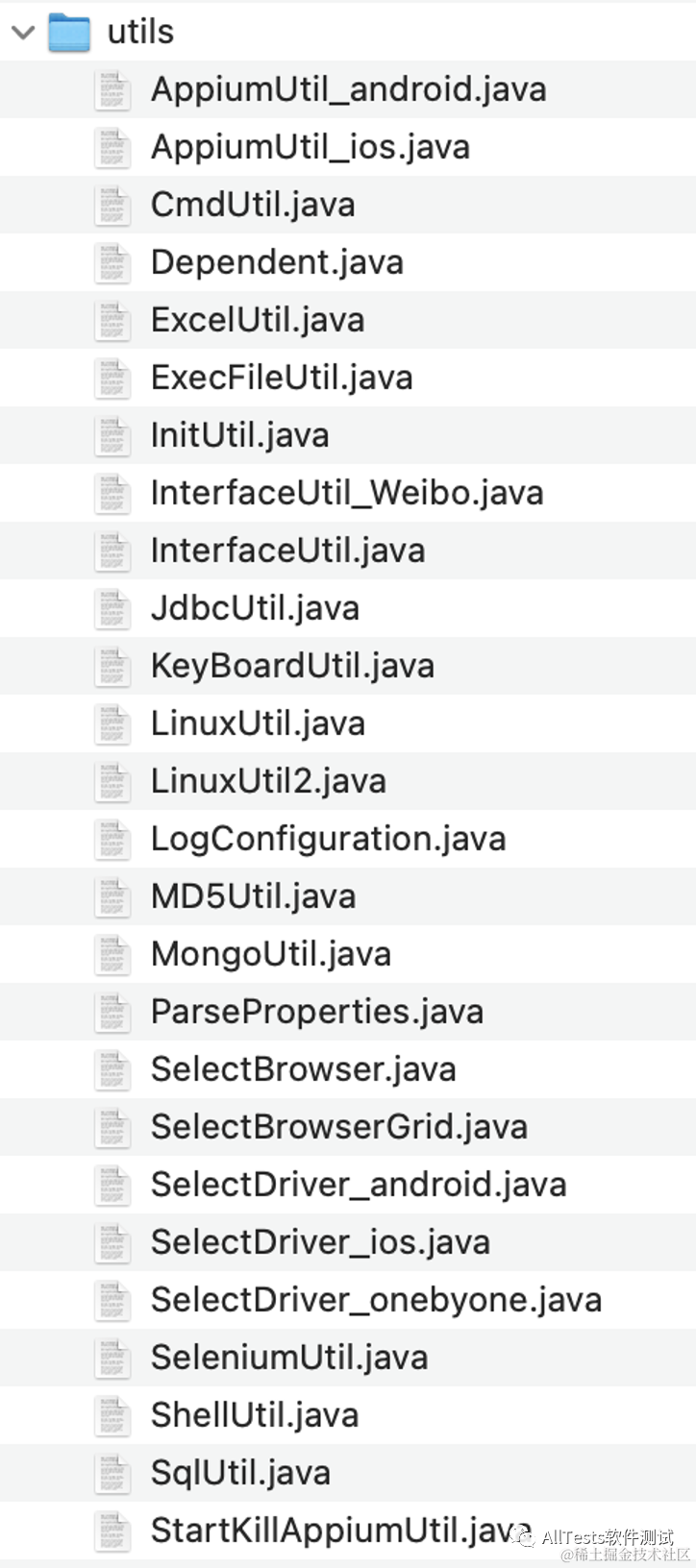Select the AppiumUtil_ios.java file
696x1568 pixels.
(310, 148)
